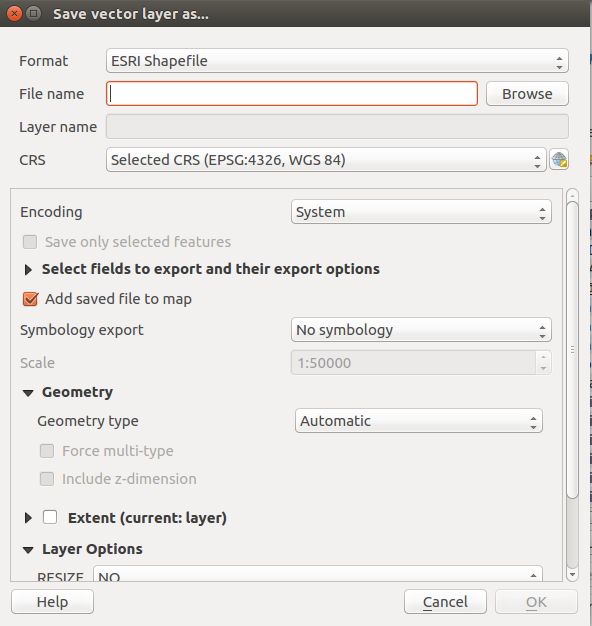Collapse the Layer Options section
The image size is (592, 626).
28,550
